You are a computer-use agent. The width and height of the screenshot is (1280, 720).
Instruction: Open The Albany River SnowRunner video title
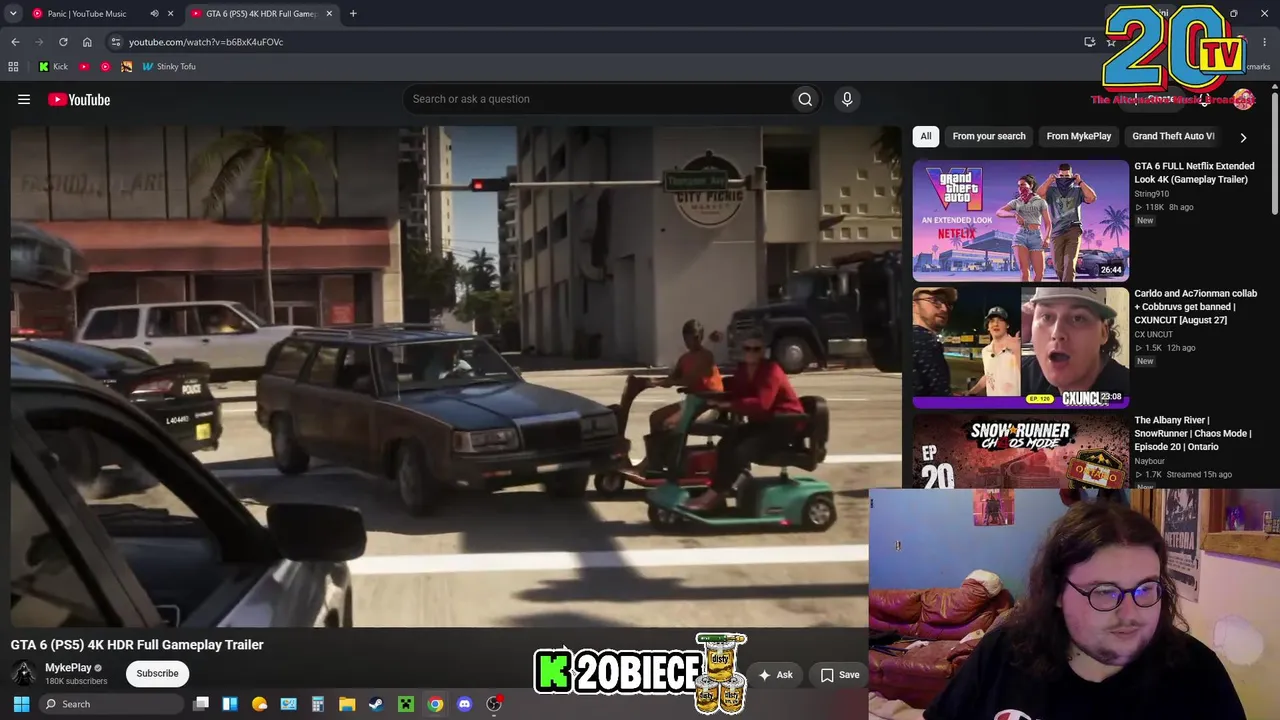point(1193,434)
